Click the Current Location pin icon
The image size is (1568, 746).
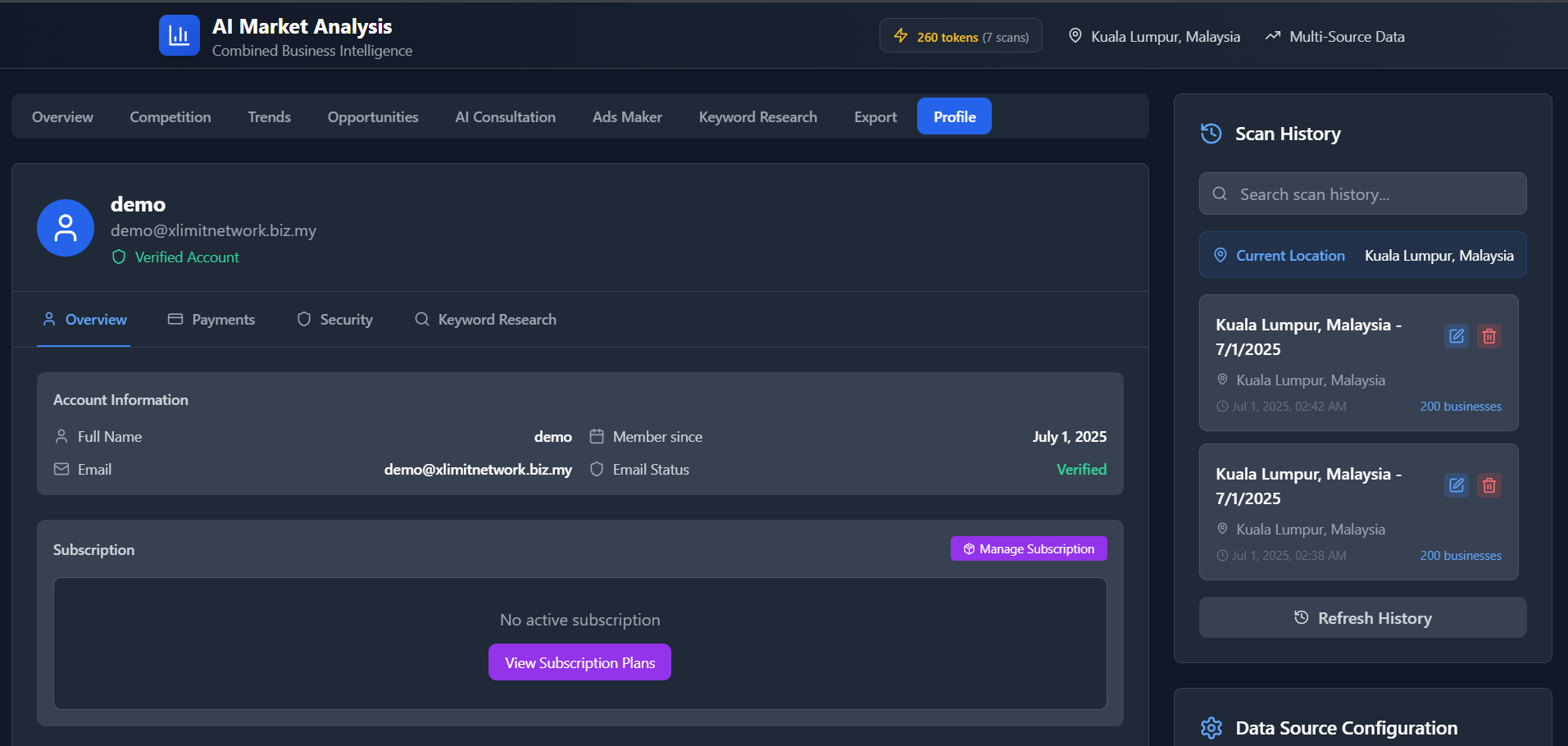(1220, 256)
